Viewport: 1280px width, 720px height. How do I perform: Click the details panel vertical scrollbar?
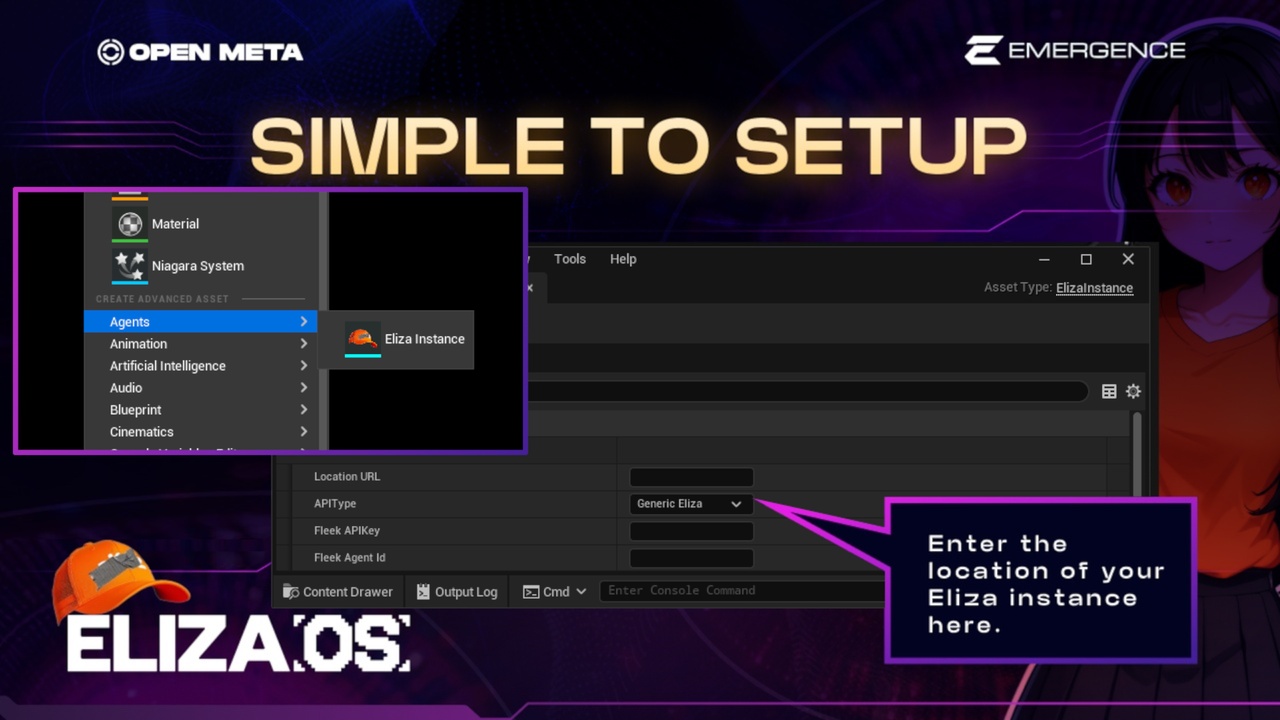click(1137, 455)
